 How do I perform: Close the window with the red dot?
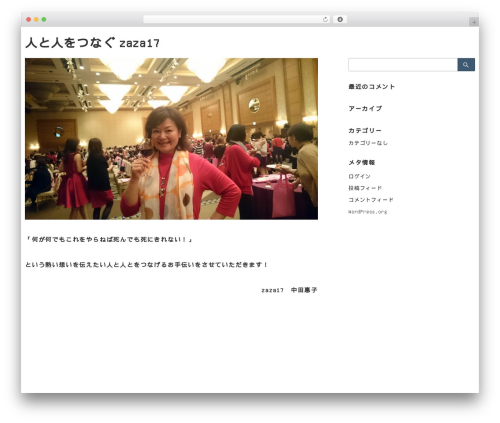tap(29, 20)
